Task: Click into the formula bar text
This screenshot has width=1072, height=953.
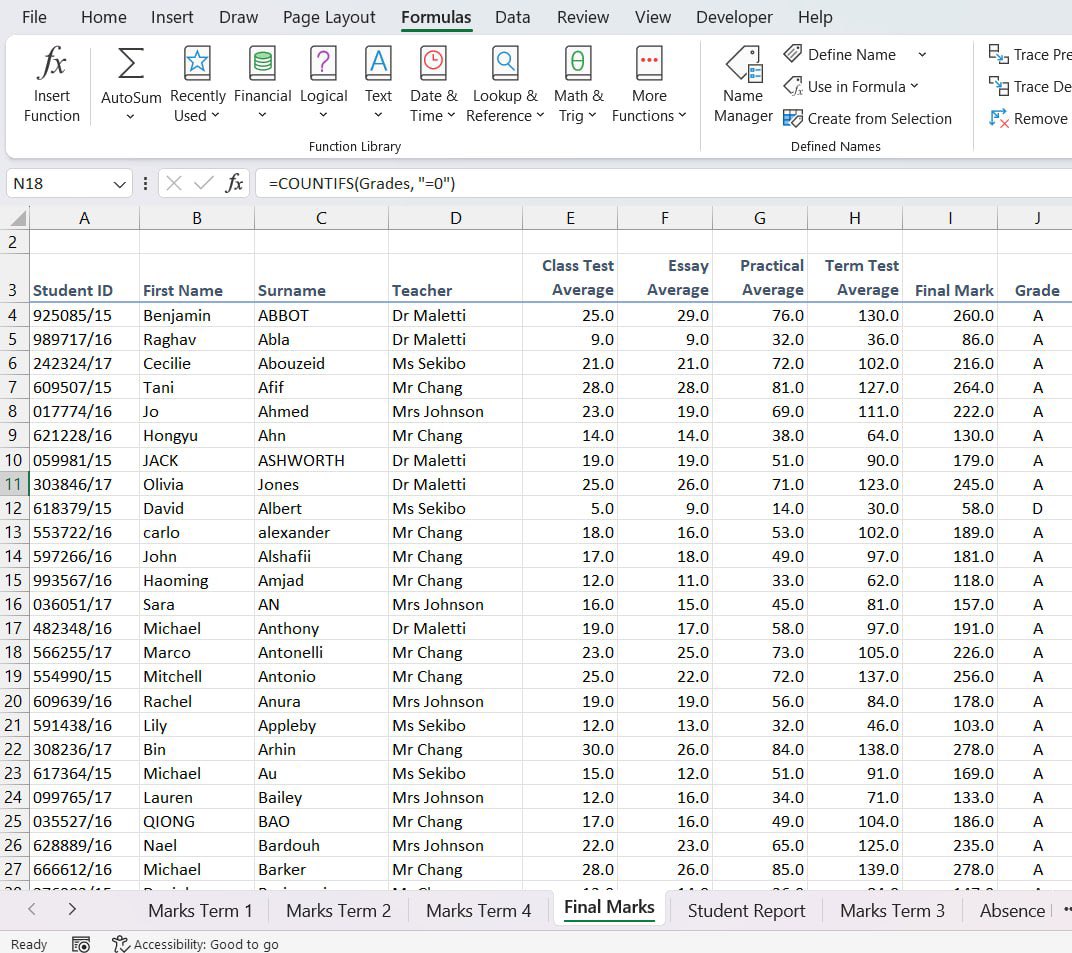Action: tap(663, 183)
